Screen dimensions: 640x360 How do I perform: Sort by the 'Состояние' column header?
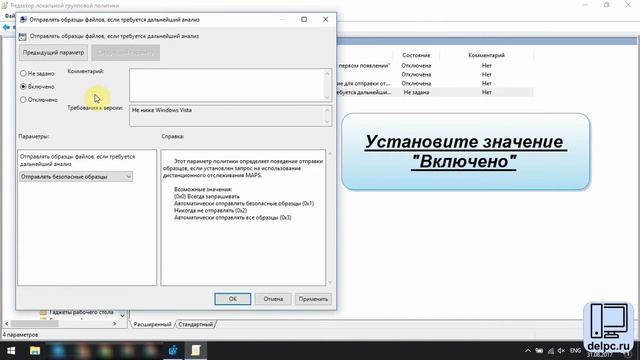416,55
